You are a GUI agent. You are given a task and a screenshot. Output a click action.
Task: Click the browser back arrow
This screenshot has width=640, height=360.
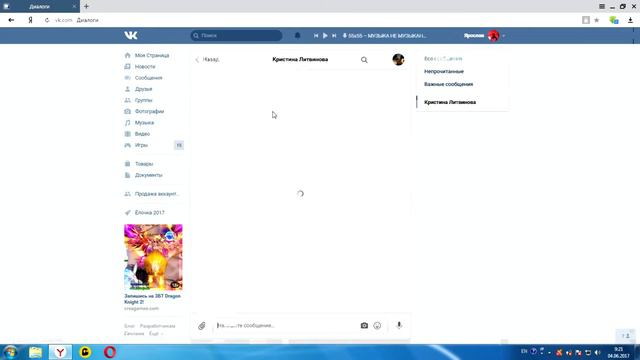(x=11, y=20)
